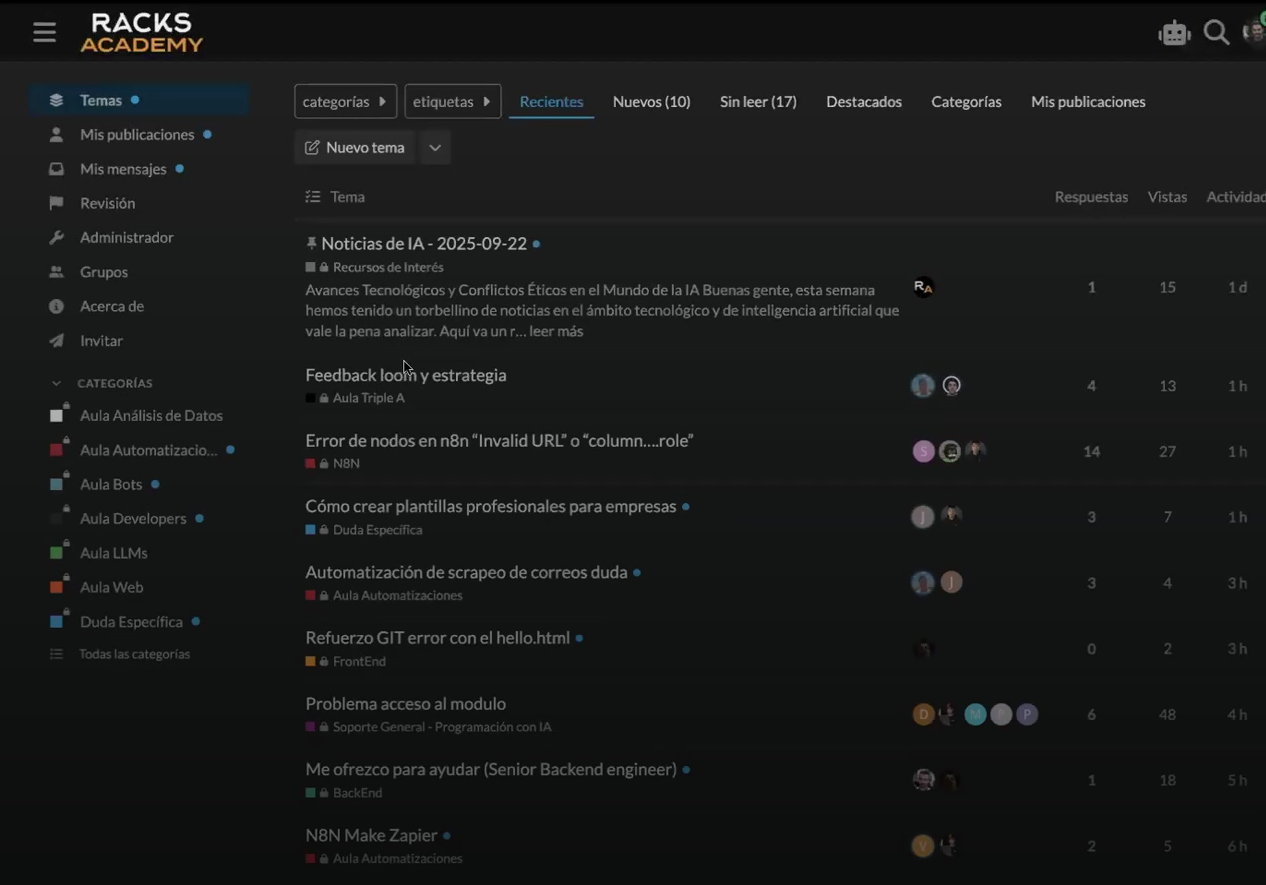Expand the categorías filter dropdown
1266x885 pixels.
pyautogui.click(x=345, y=102)
